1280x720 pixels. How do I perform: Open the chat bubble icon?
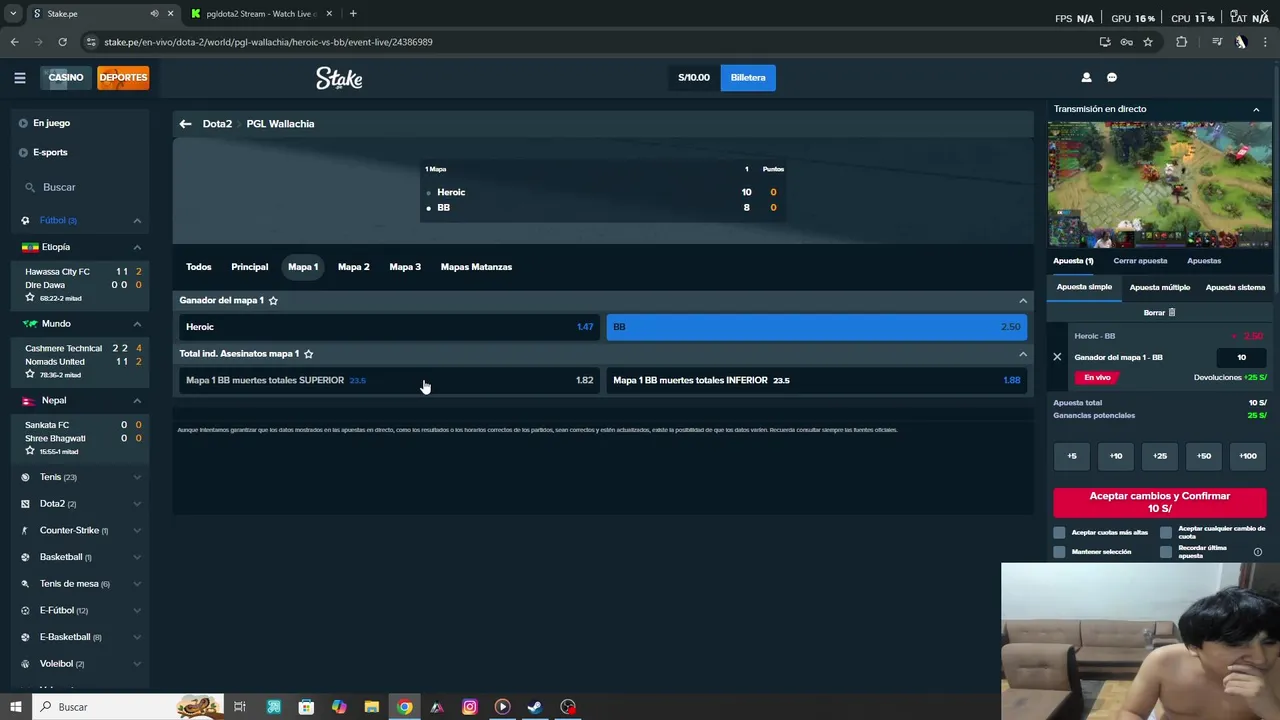[1112, 77]
